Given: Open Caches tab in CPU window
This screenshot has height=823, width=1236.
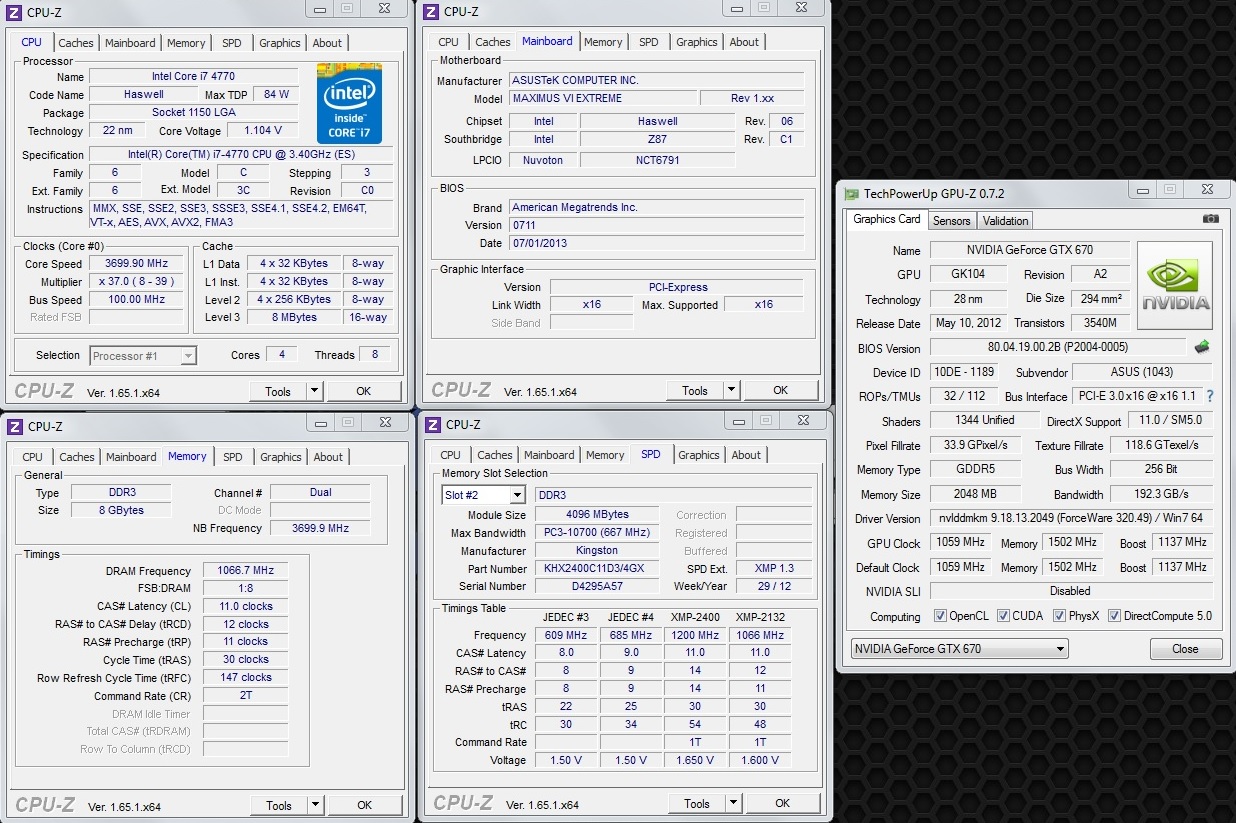Looking at the screenshot, I should [x=76, y=43].
